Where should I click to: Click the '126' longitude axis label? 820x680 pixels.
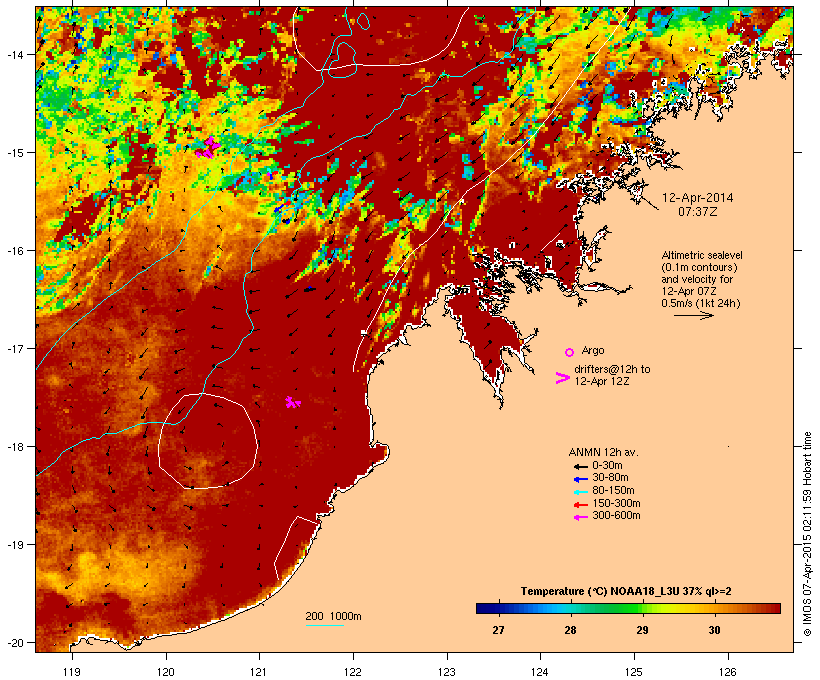pos(728,672)
